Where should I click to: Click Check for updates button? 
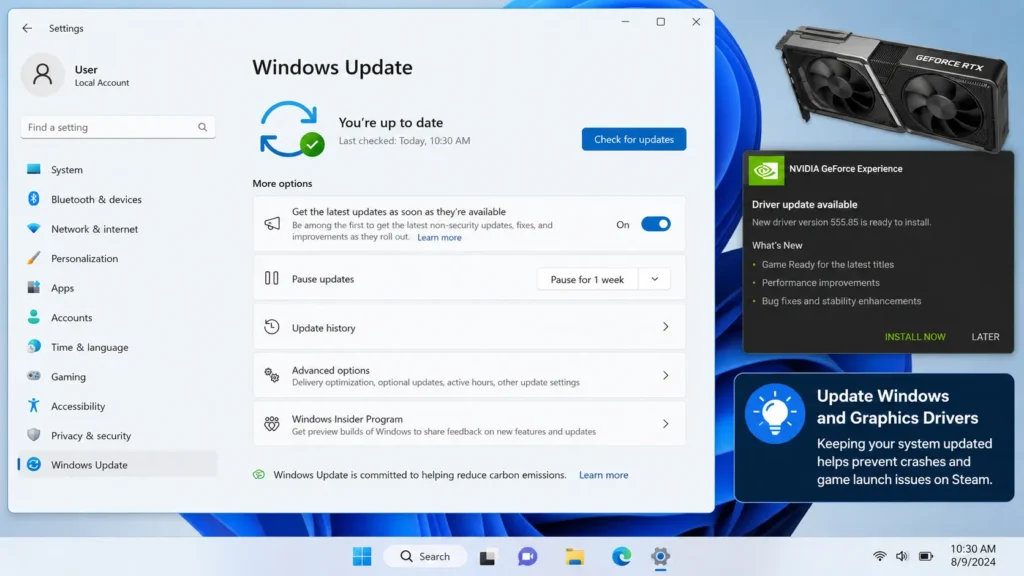633,139
